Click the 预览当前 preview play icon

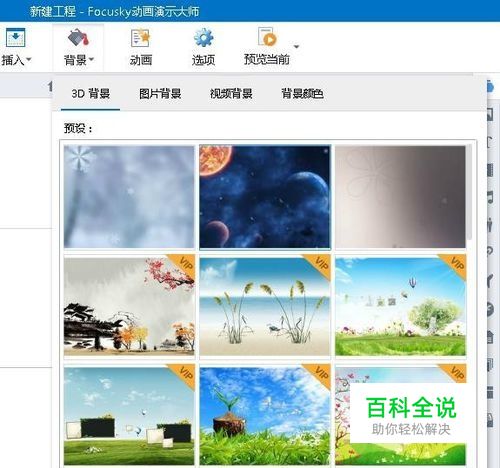267,37
